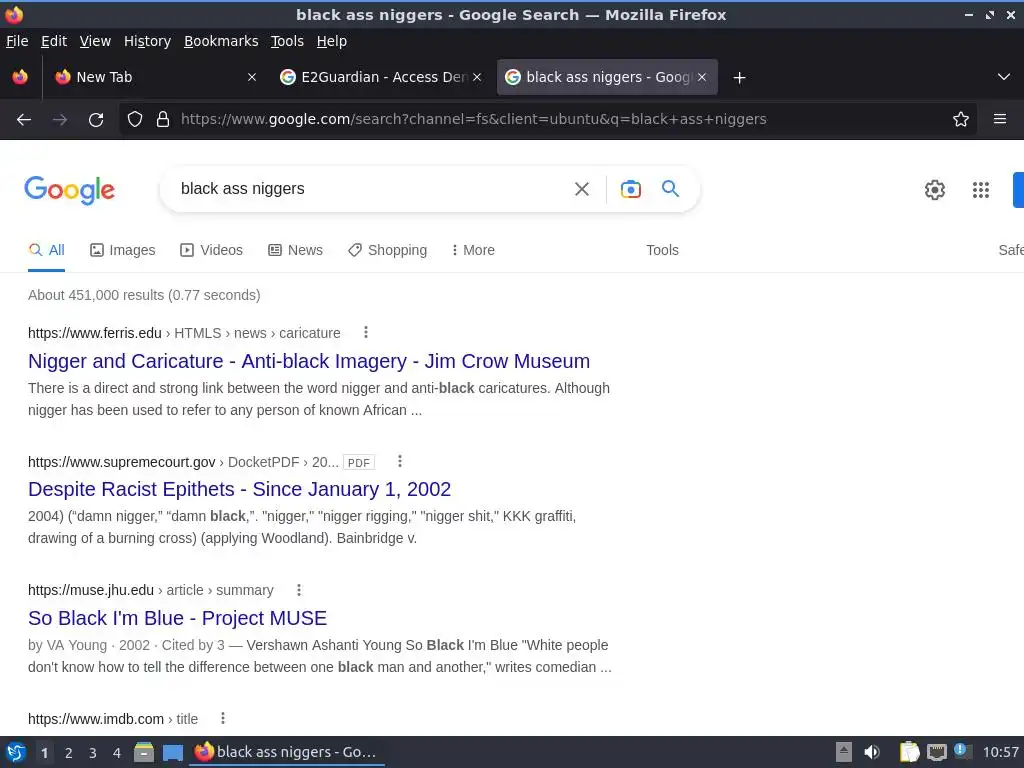This screenshot has width=1024, height=768.
Task: Close the New Tab tab
Action: click(x=252, y=77)
